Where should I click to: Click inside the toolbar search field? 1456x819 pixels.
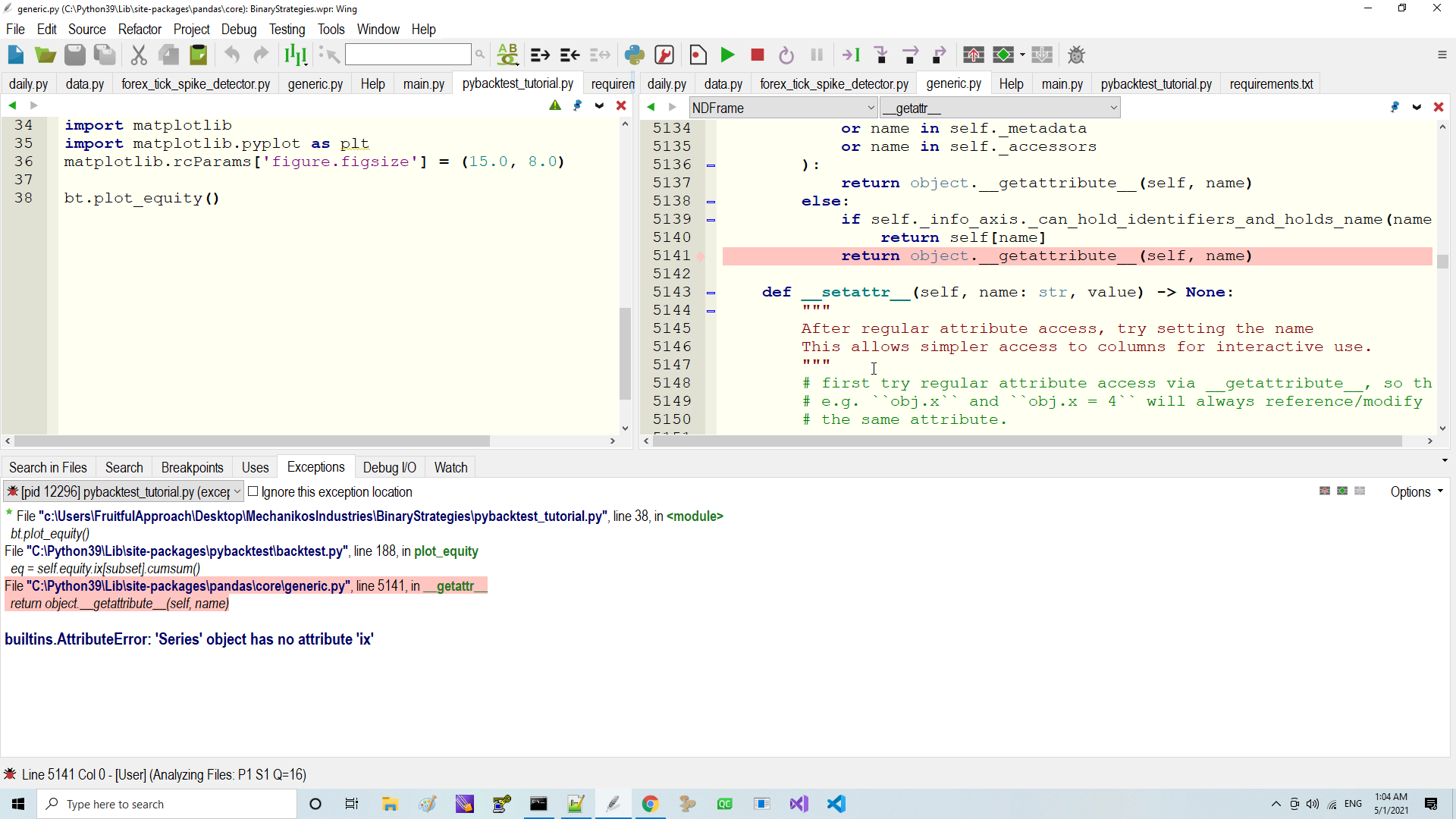(408, 54)
